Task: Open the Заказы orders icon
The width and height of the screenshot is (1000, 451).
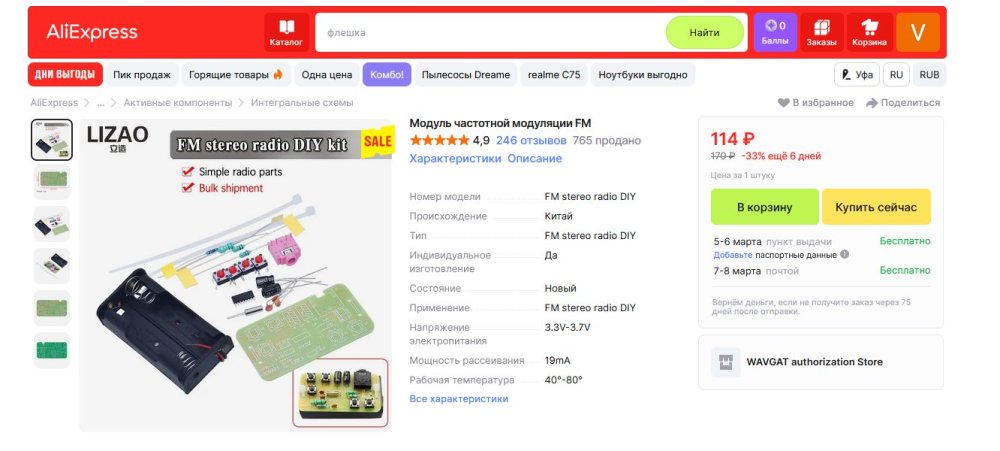Action: [x=821, y=33]
